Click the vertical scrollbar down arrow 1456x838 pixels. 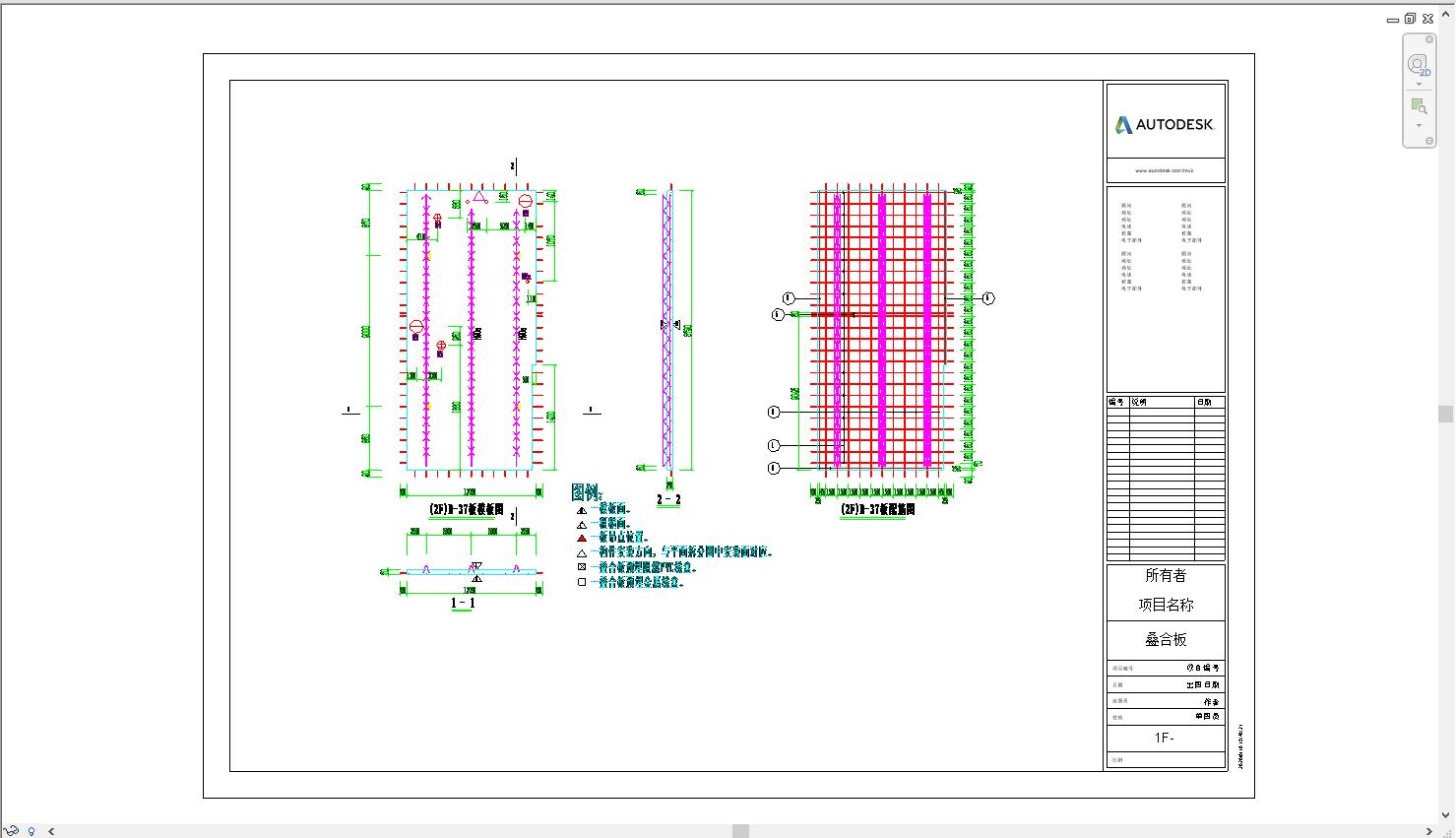click(1446, 815)
